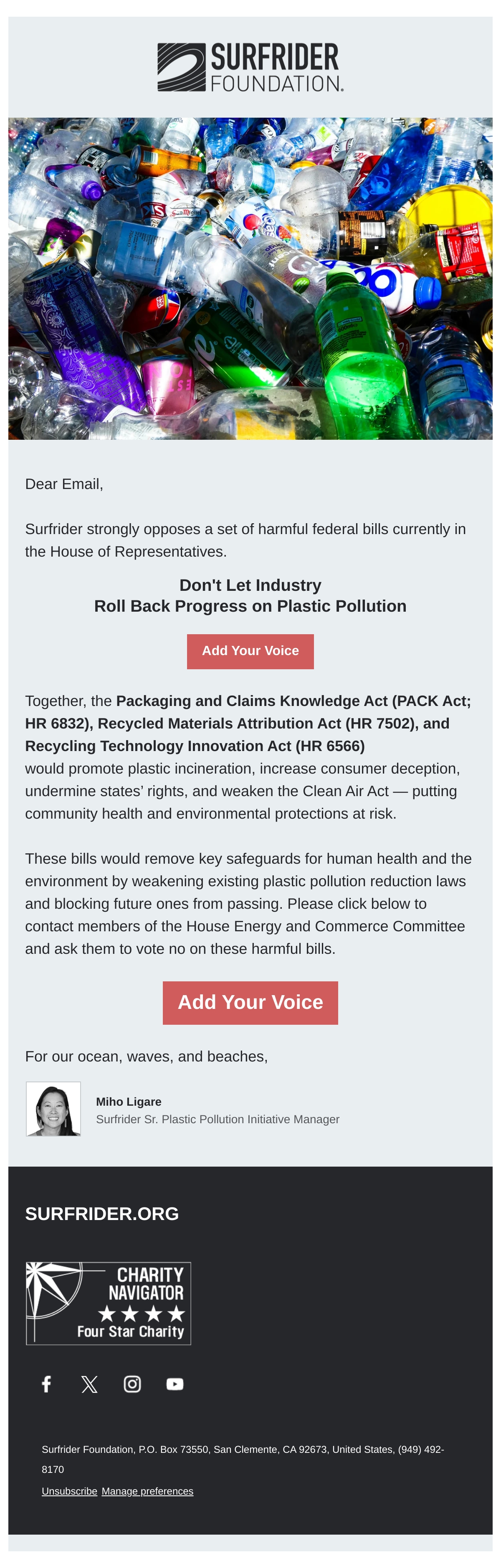Click the Surfrider wave emblem in the logo
The height and width of the screenshot is (1568, 501).
[x=182, y=67]
